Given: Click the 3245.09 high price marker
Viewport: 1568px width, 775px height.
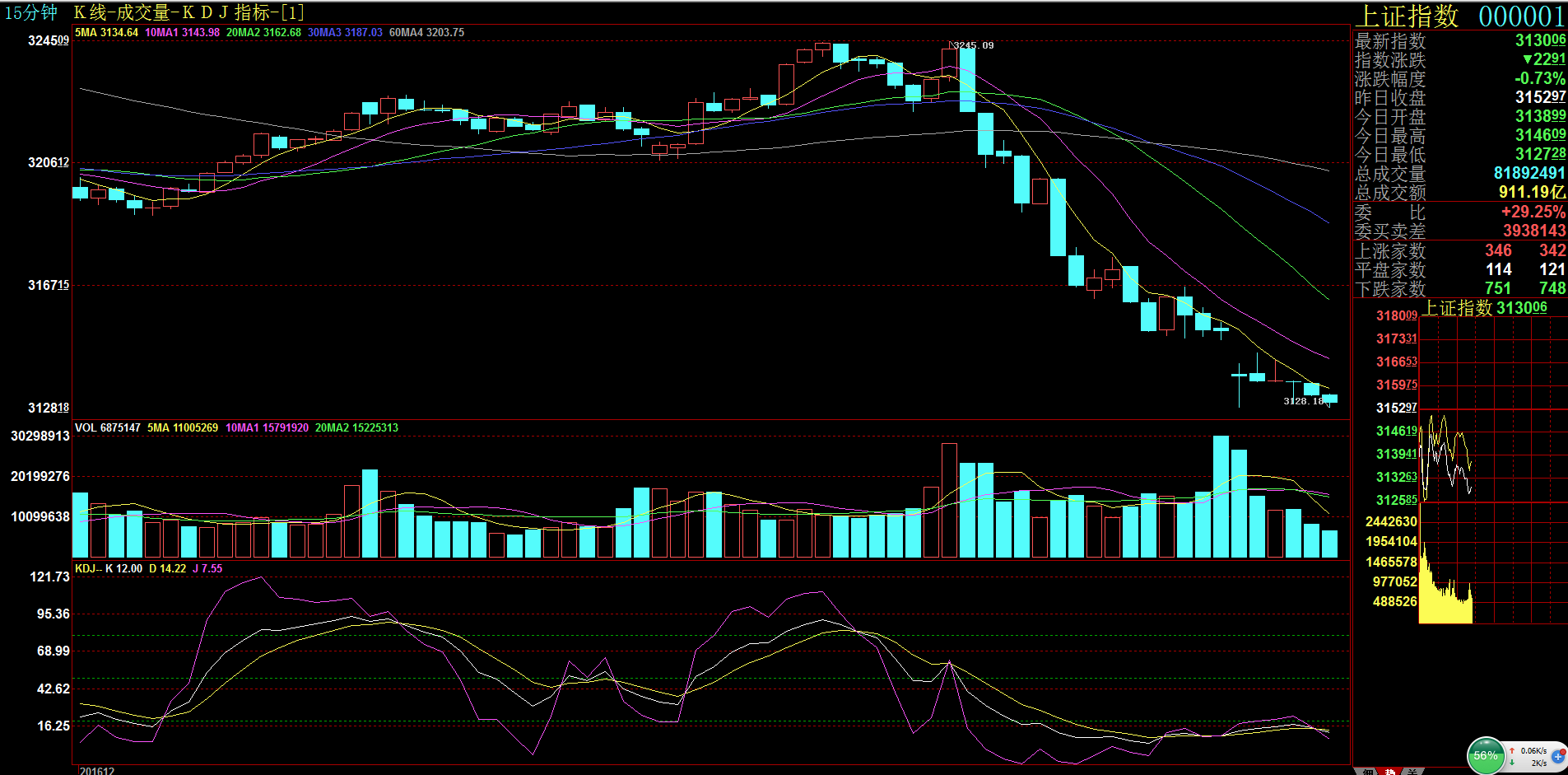Looking at the screenshot, I should pyautogui.click(x=974, y=45).
